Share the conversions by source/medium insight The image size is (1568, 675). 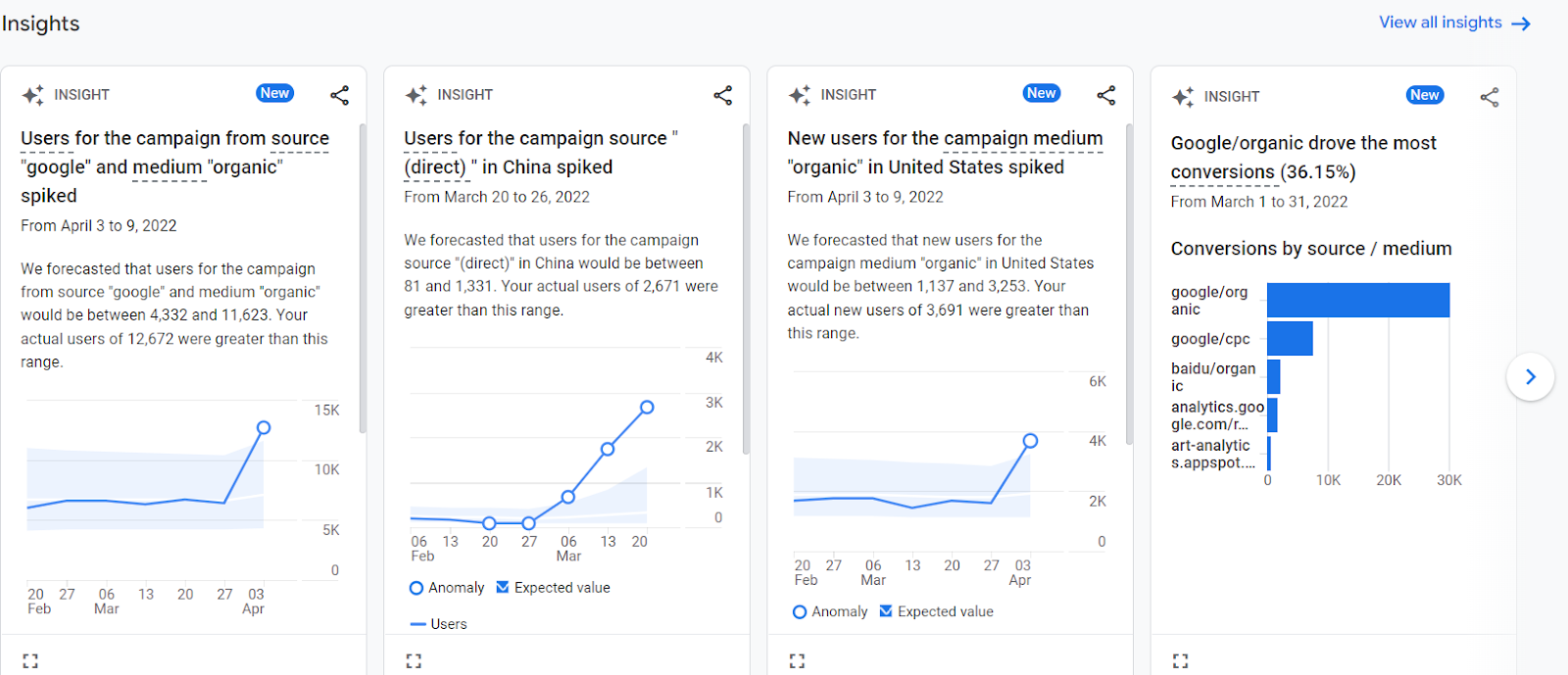[x=1490, y=96]
